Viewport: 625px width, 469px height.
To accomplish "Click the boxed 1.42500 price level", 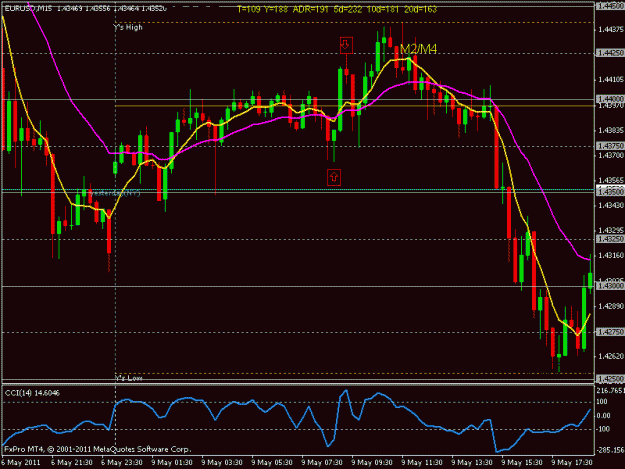I will coord(610,378).
